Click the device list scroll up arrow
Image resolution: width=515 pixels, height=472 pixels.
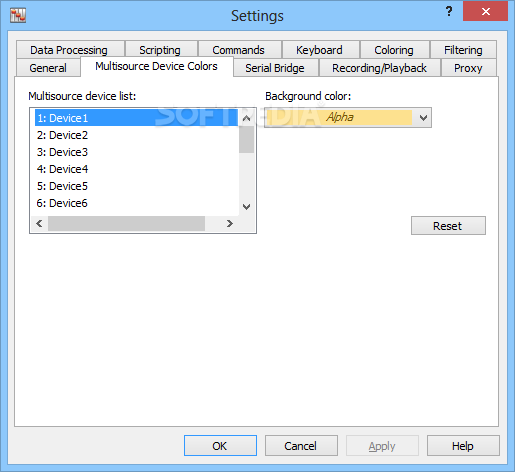point(247,118)
